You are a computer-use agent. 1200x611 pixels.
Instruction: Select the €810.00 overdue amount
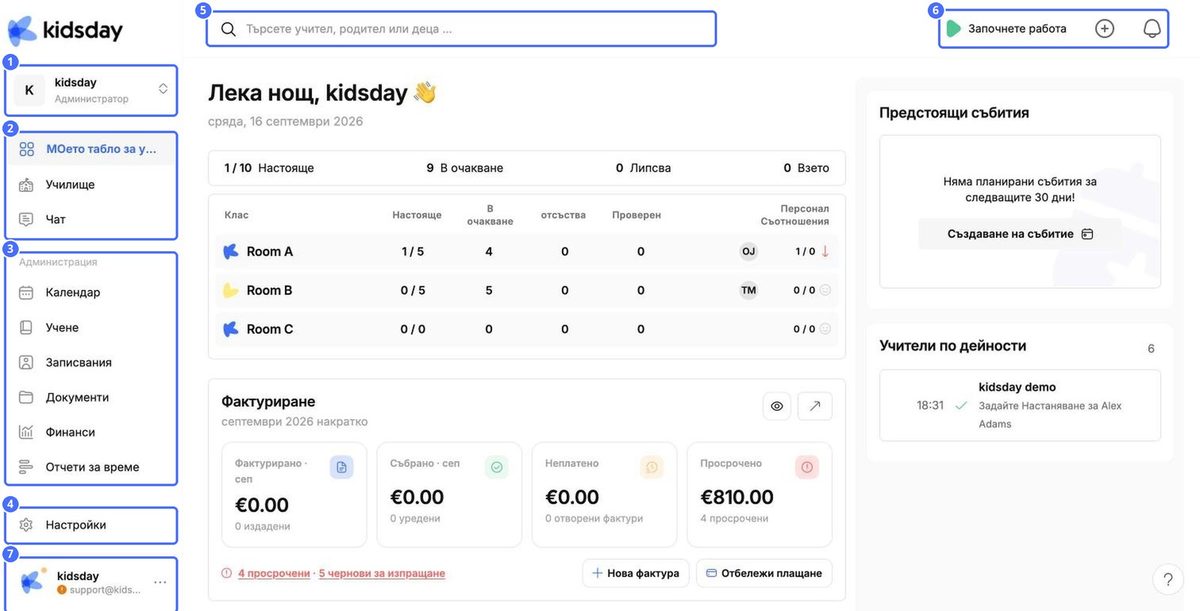(x=737, y=497)
